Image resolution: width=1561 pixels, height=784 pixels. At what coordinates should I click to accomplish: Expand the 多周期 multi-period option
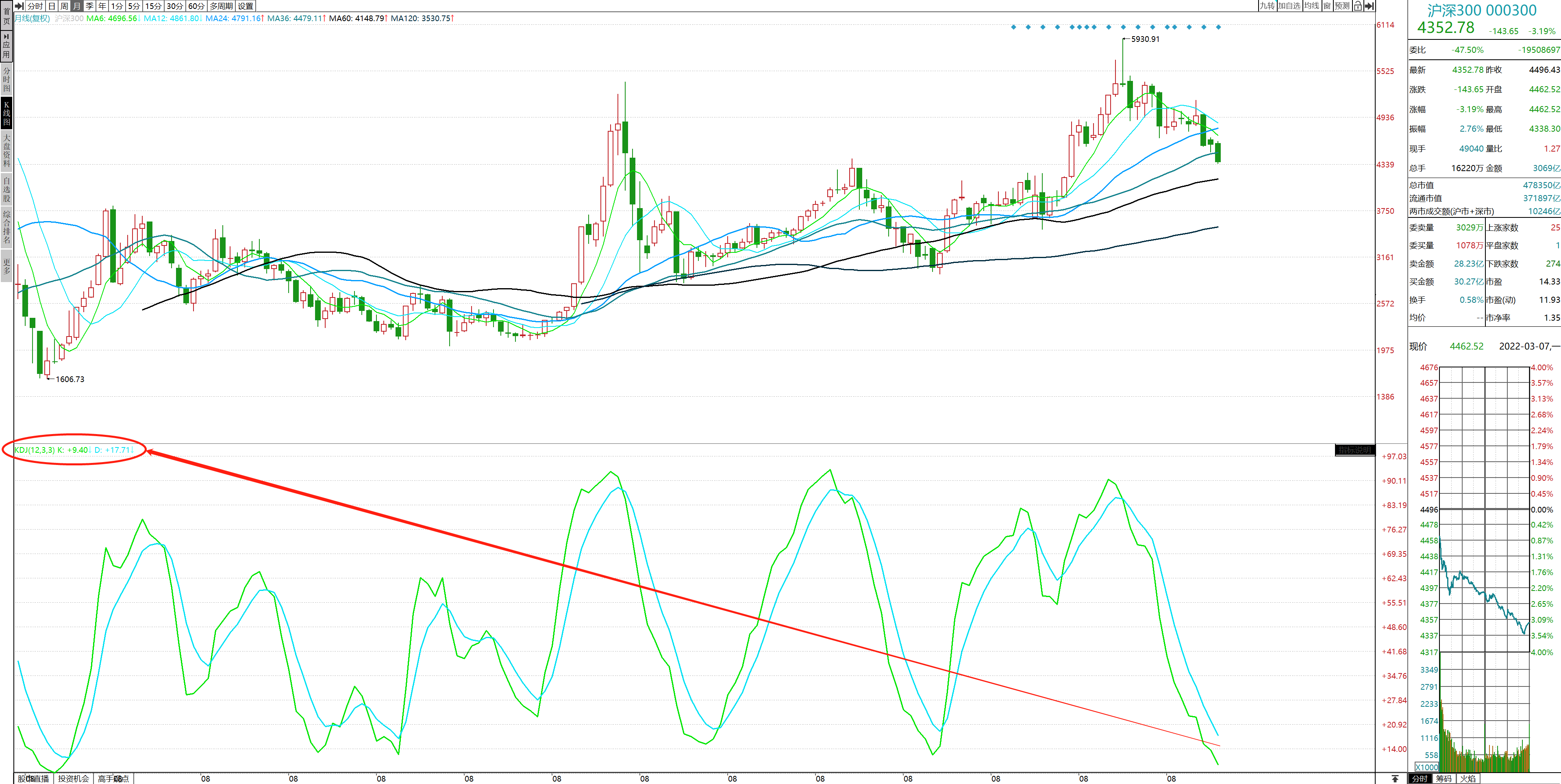click(x=221, y=6)
